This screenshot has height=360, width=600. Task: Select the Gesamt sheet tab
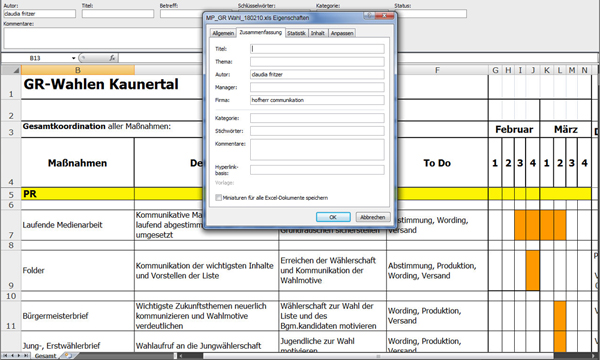tap(45, 356)
